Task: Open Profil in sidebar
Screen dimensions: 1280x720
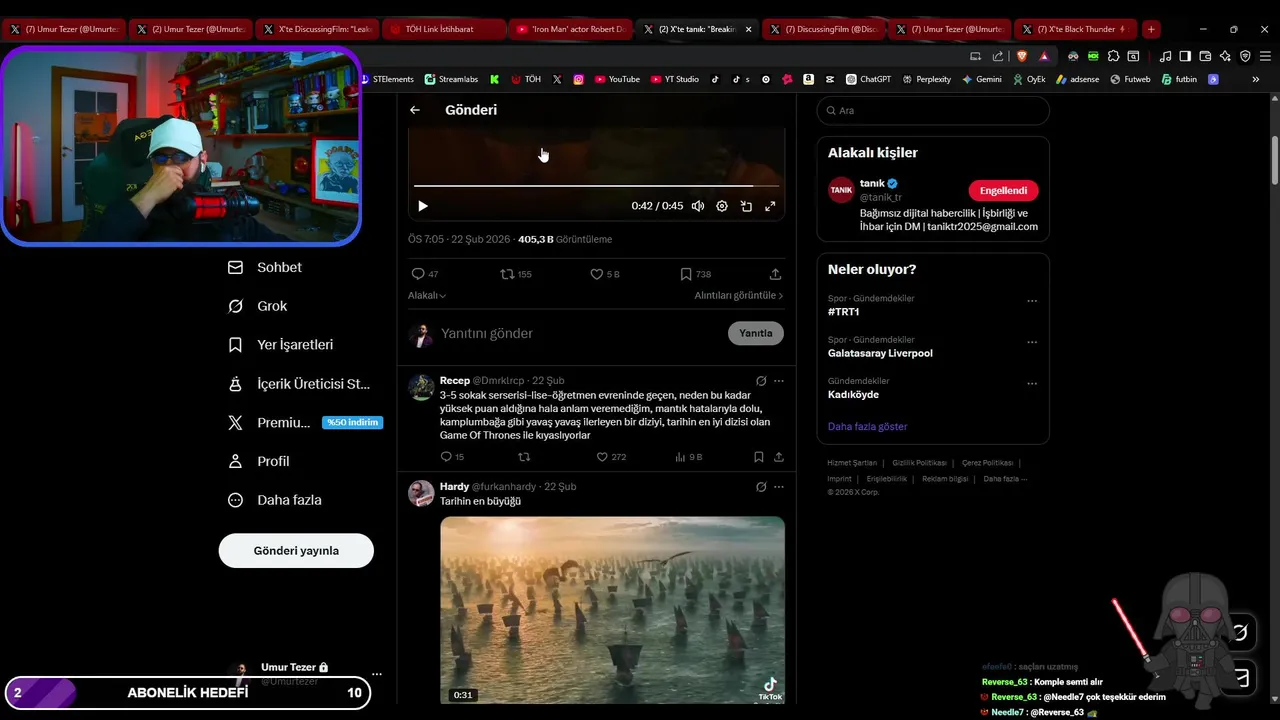Action: coord(259,462)
